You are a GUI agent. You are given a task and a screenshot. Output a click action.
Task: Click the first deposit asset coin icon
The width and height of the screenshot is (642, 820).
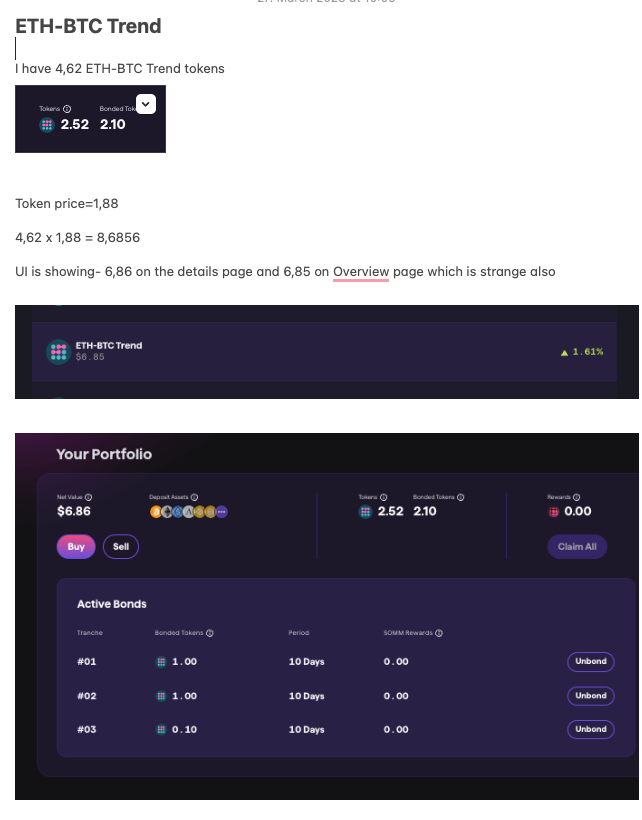pos(155,512)
